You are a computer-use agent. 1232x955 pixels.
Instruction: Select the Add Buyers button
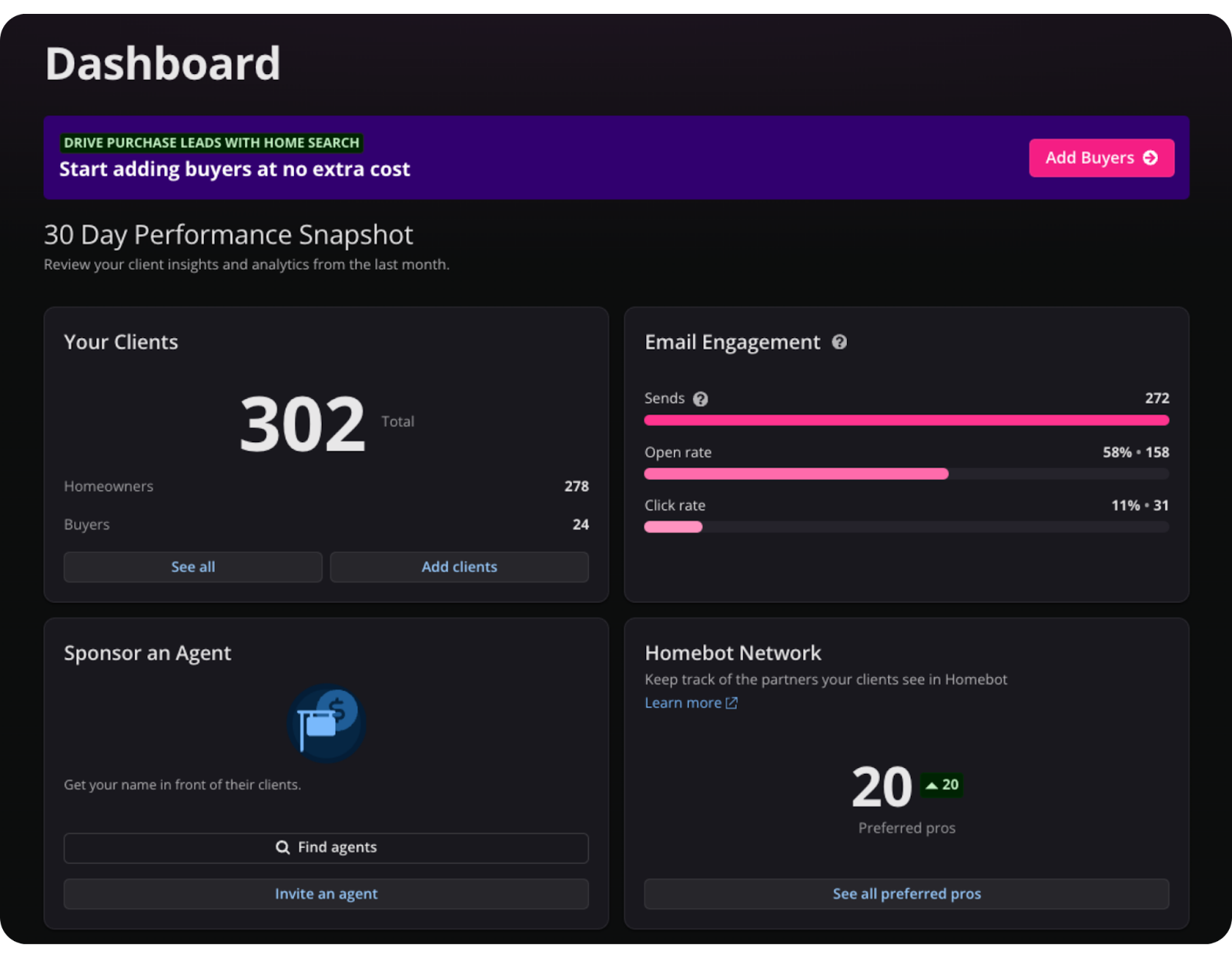(x=1101, y=157)
